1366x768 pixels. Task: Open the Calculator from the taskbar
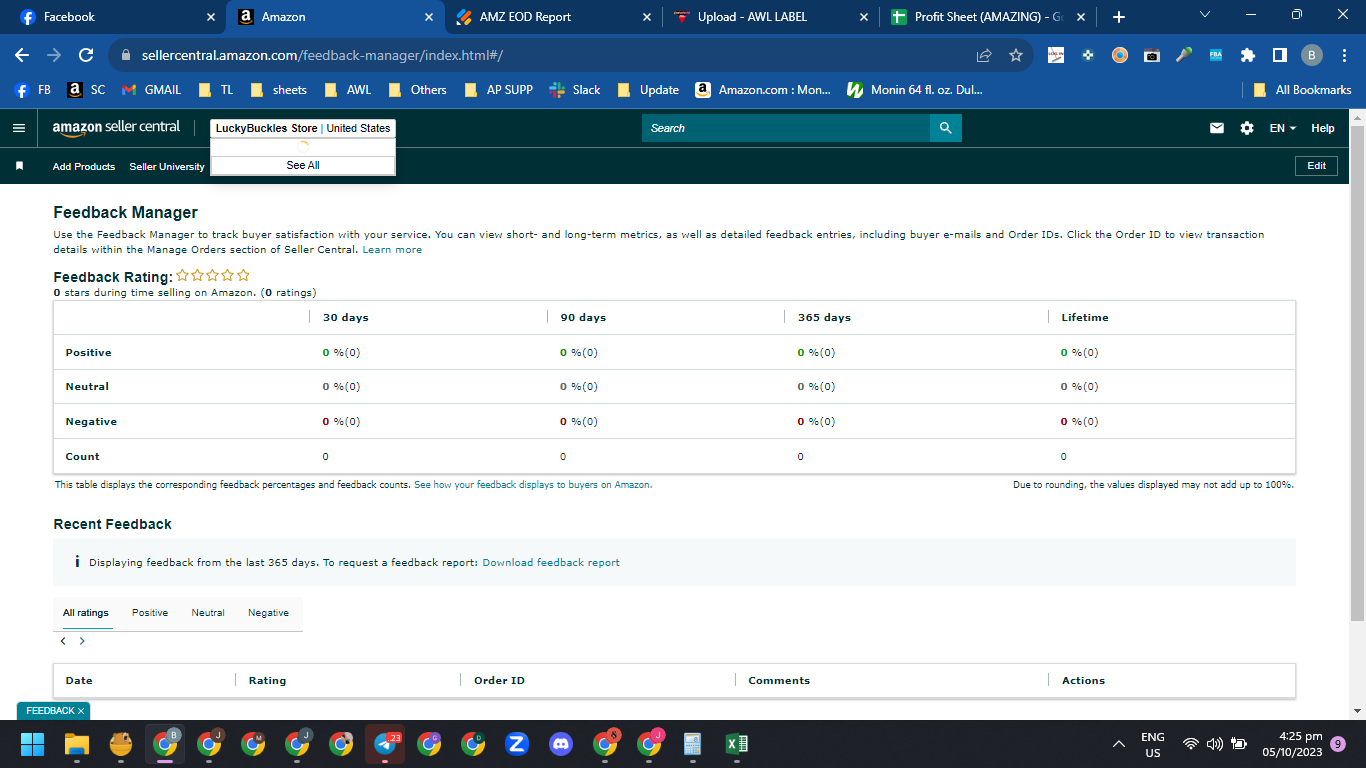pyautogui.click(x=693, y=744)
